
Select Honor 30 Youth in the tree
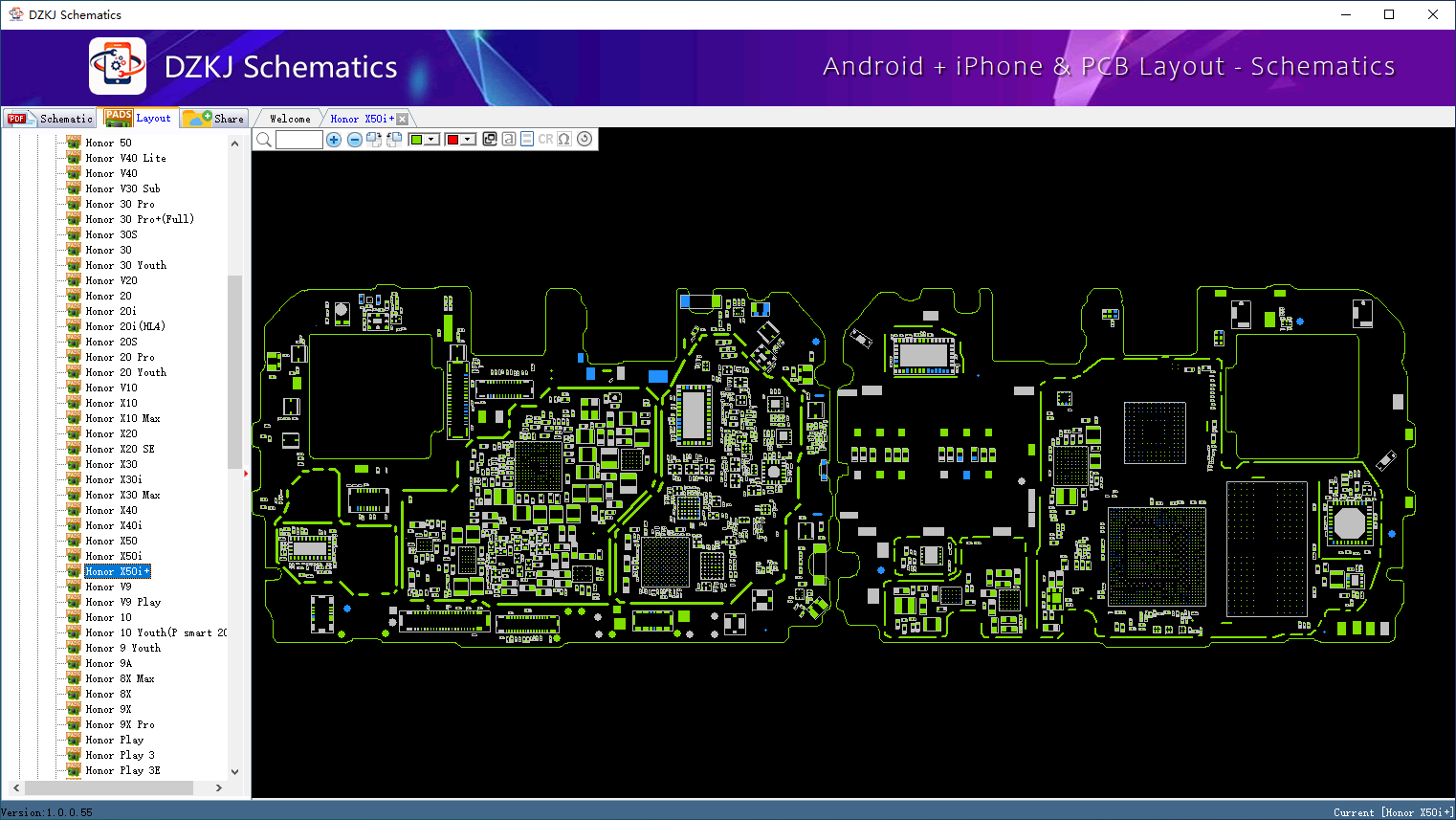(x=125, y=265)
